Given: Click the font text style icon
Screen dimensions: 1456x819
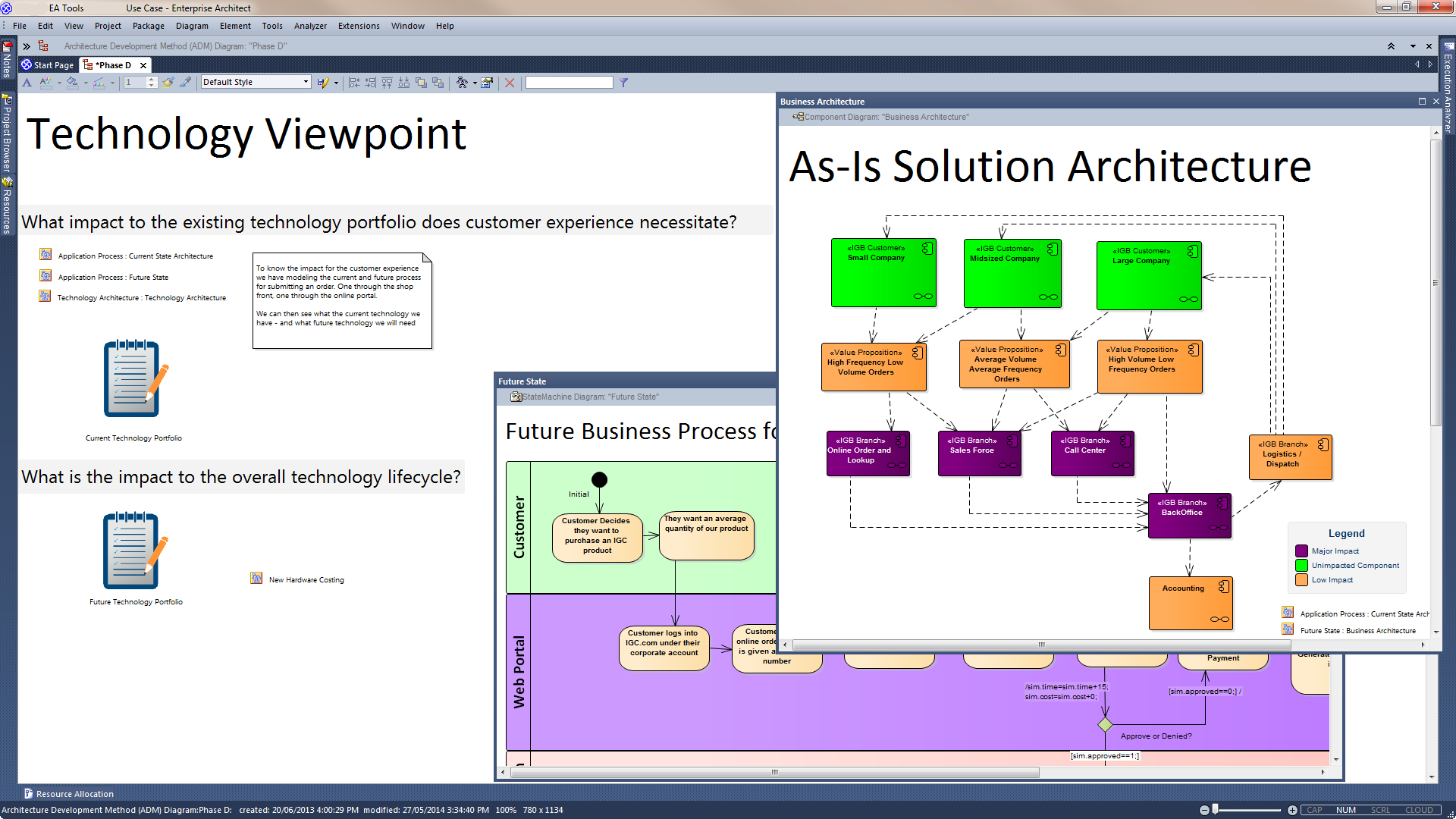Looking at the screenshot, I should point(27,83).
